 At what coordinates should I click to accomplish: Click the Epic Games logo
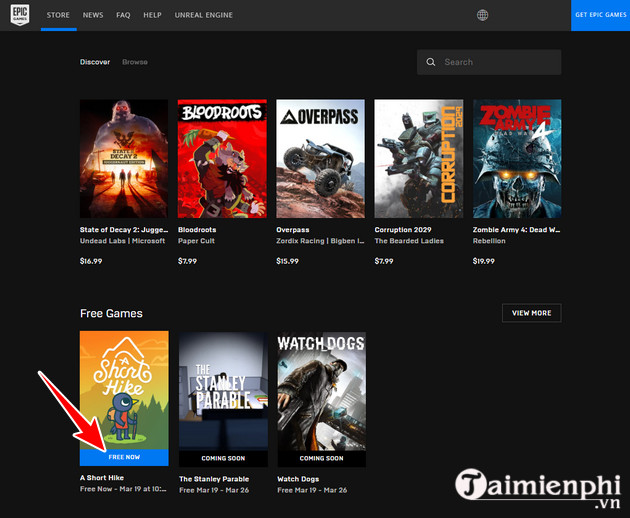click(20, 15)
